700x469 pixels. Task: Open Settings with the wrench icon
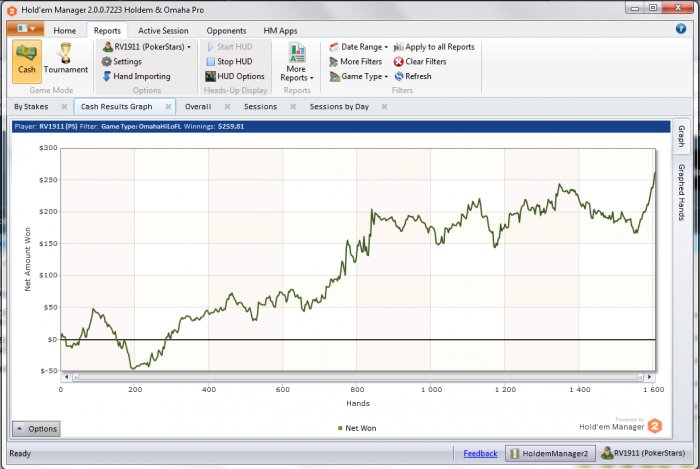tap(106, 61)
